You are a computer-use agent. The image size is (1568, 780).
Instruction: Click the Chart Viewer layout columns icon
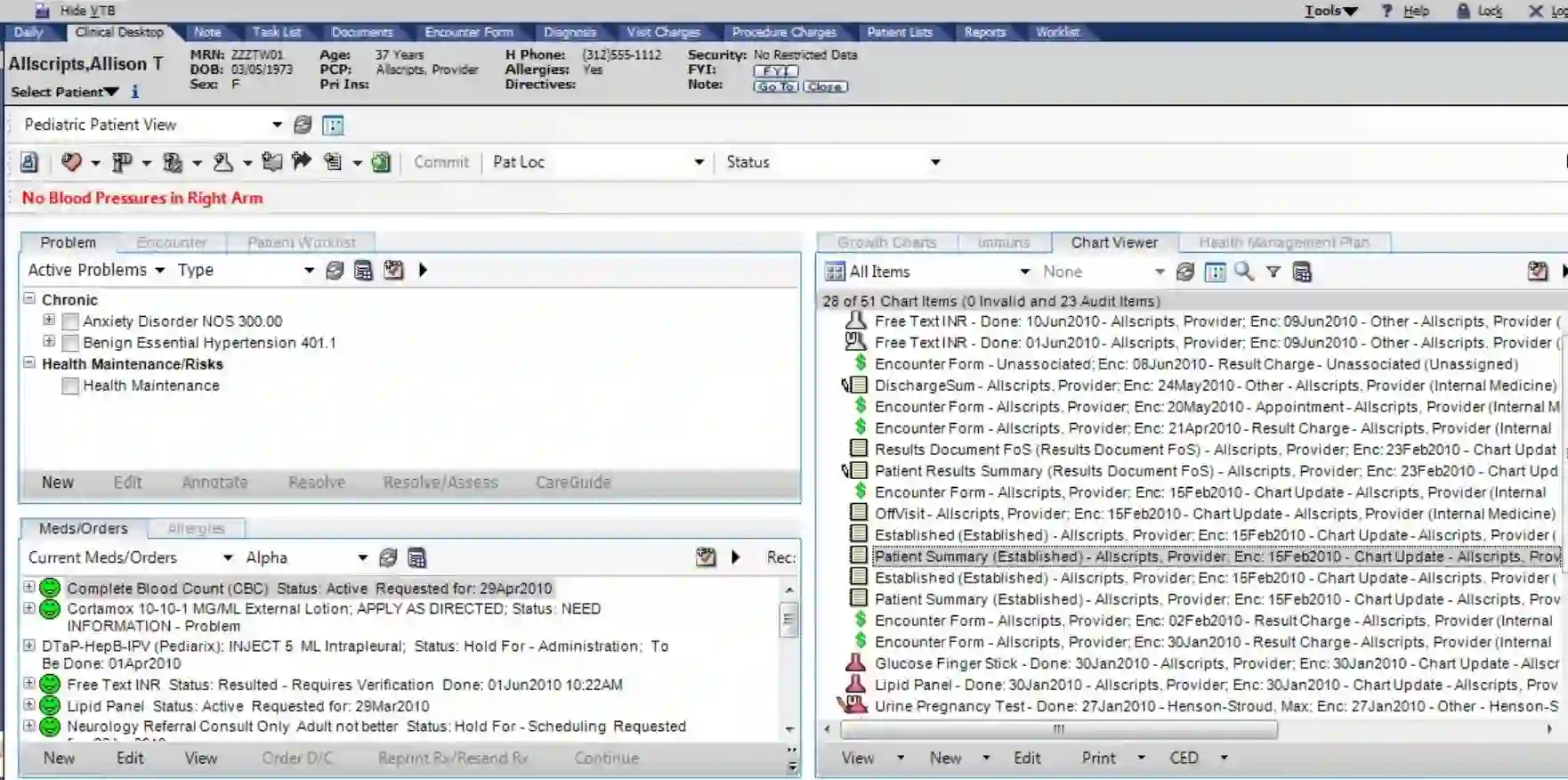tap(1215, 272)
